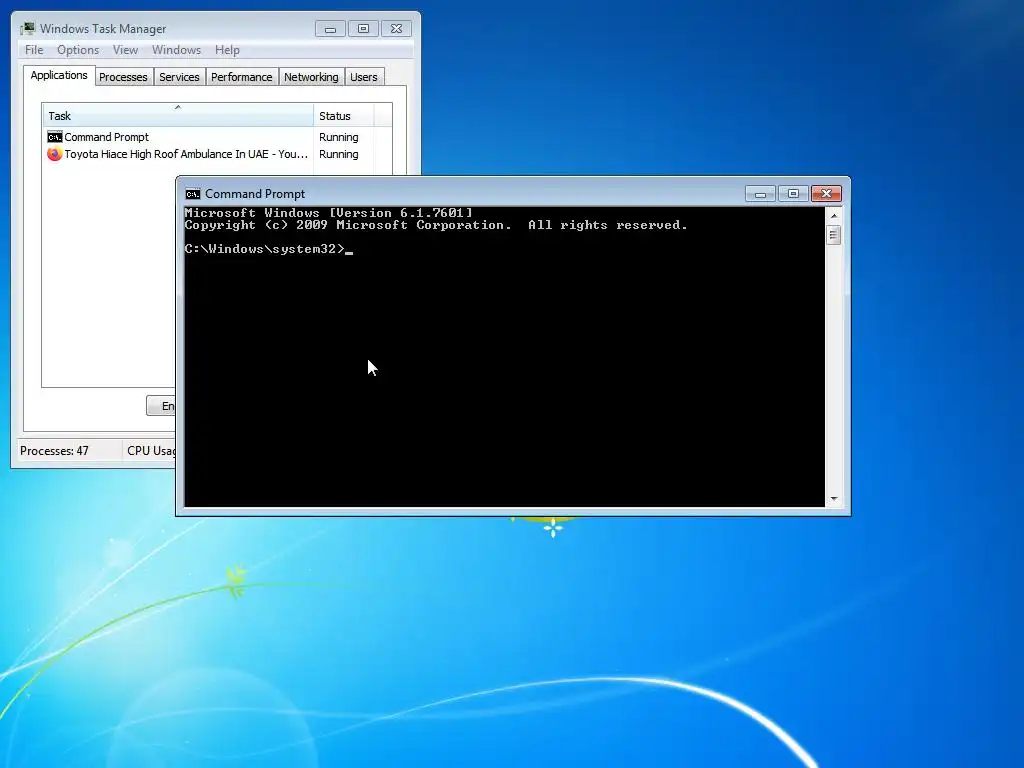The height and width of the screenshot is (768, 1024).
Task: Close the Command Prompt window
Action: click(x=826, y=194)
